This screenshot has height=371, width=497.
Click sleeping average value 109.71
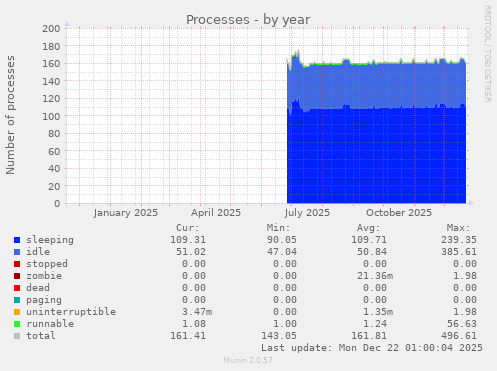coord(369,240)
